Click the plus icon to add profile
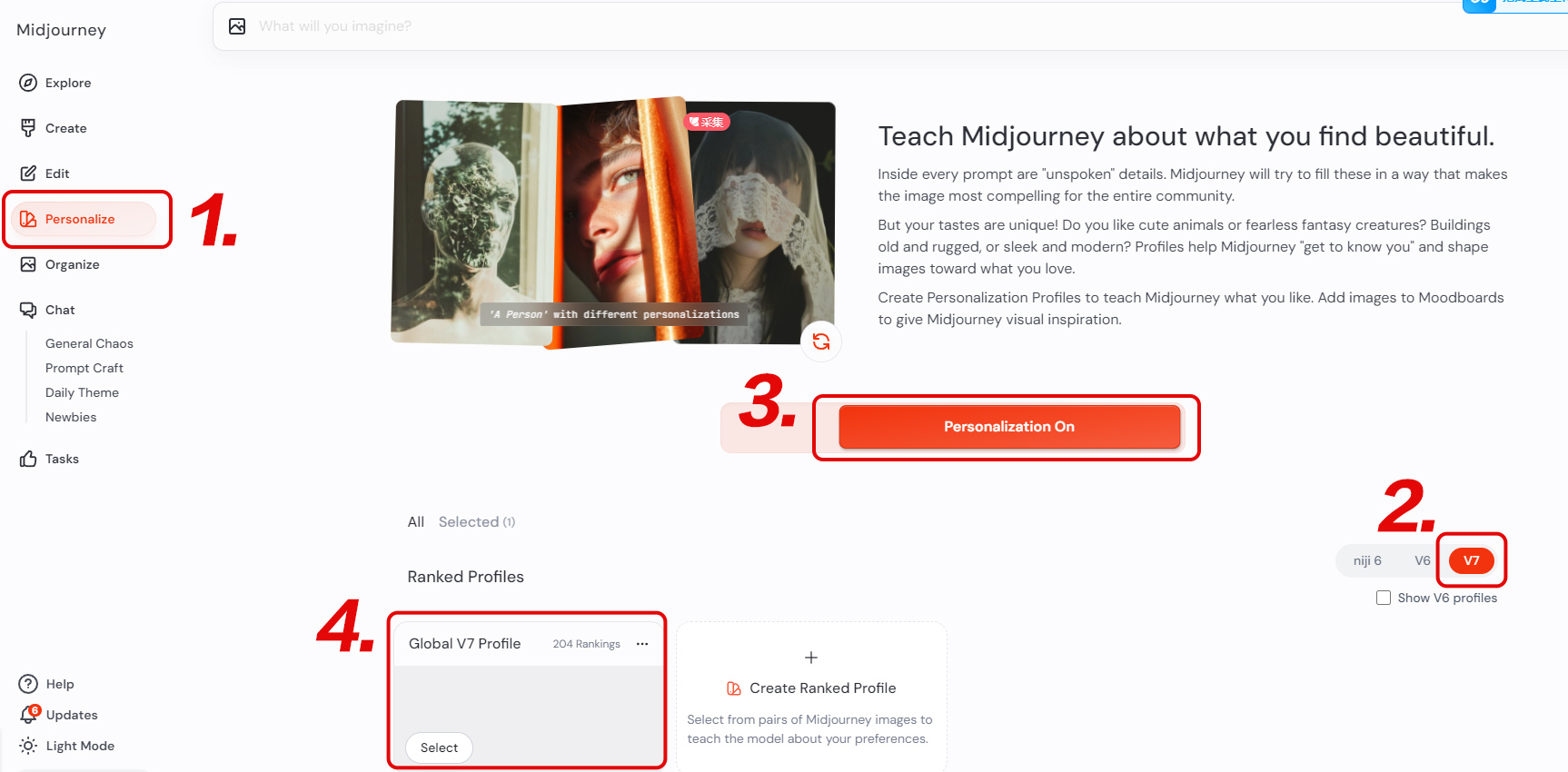 (x=811, y=658)
